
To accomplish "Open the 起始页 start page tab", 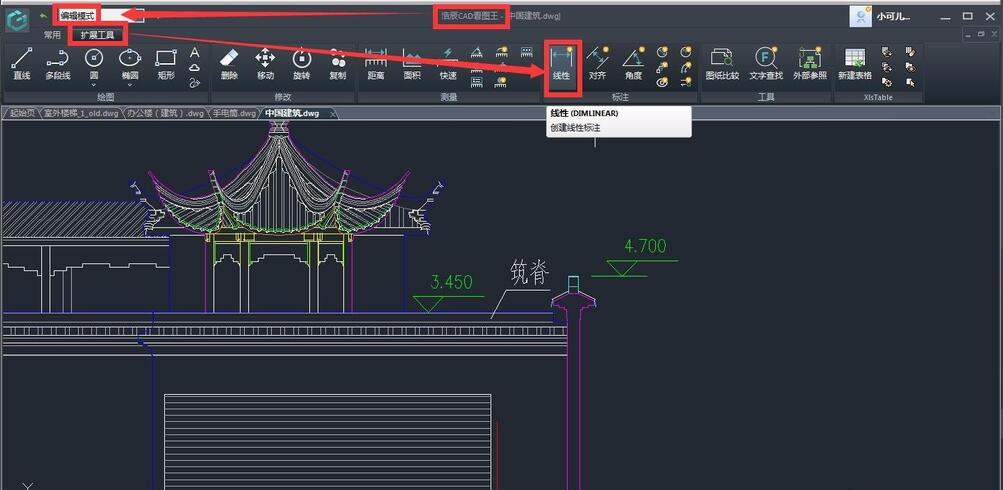I will tap(21, 113).
